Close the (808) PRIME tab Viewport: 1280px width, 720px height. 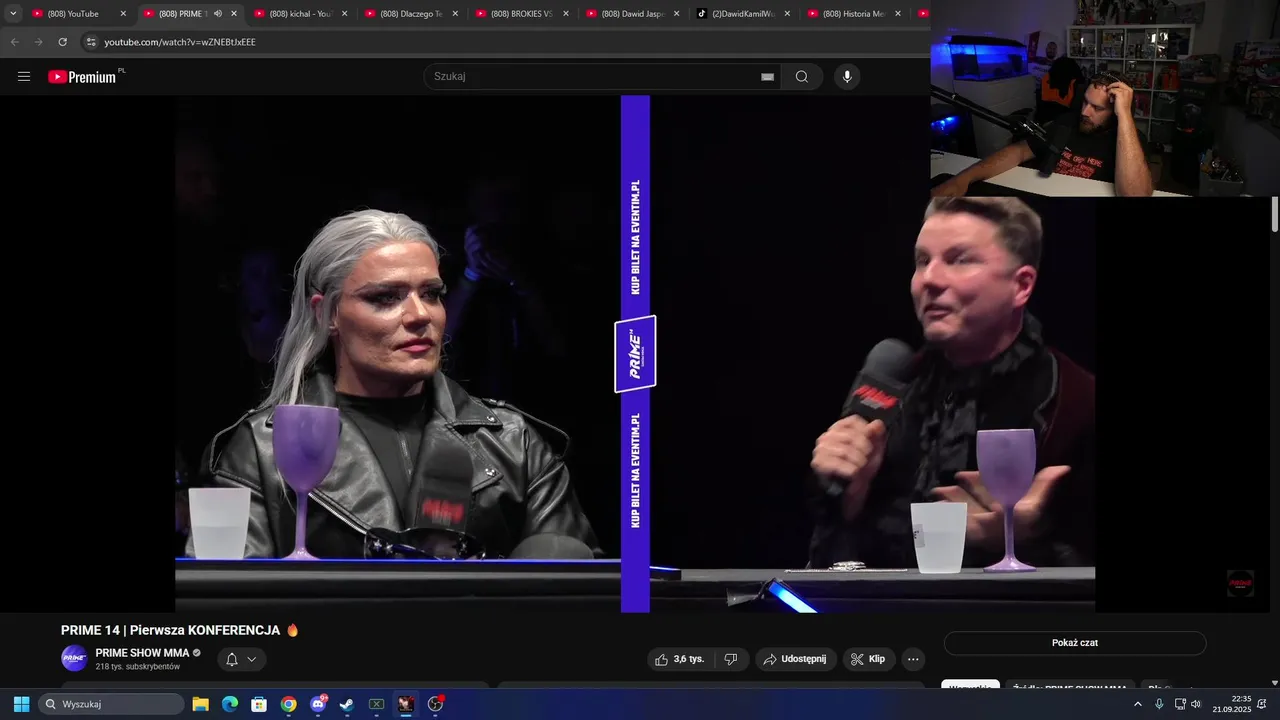pos(234,14)
